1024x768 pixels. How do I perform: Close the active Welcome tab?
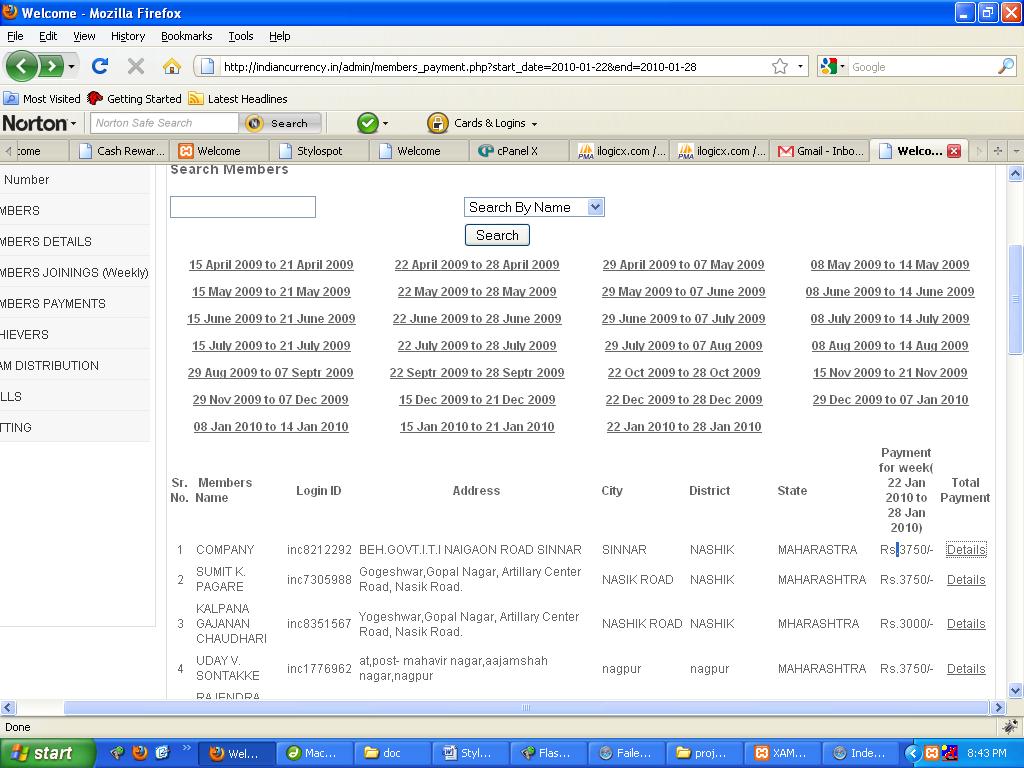(954, 151)
